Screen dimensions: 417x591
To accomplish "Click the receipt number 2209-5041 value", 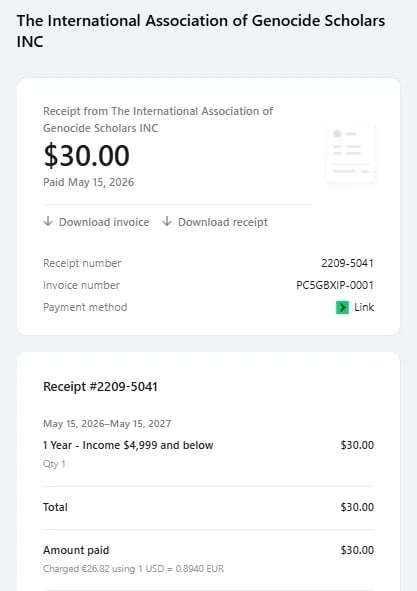I will [347, 263].
